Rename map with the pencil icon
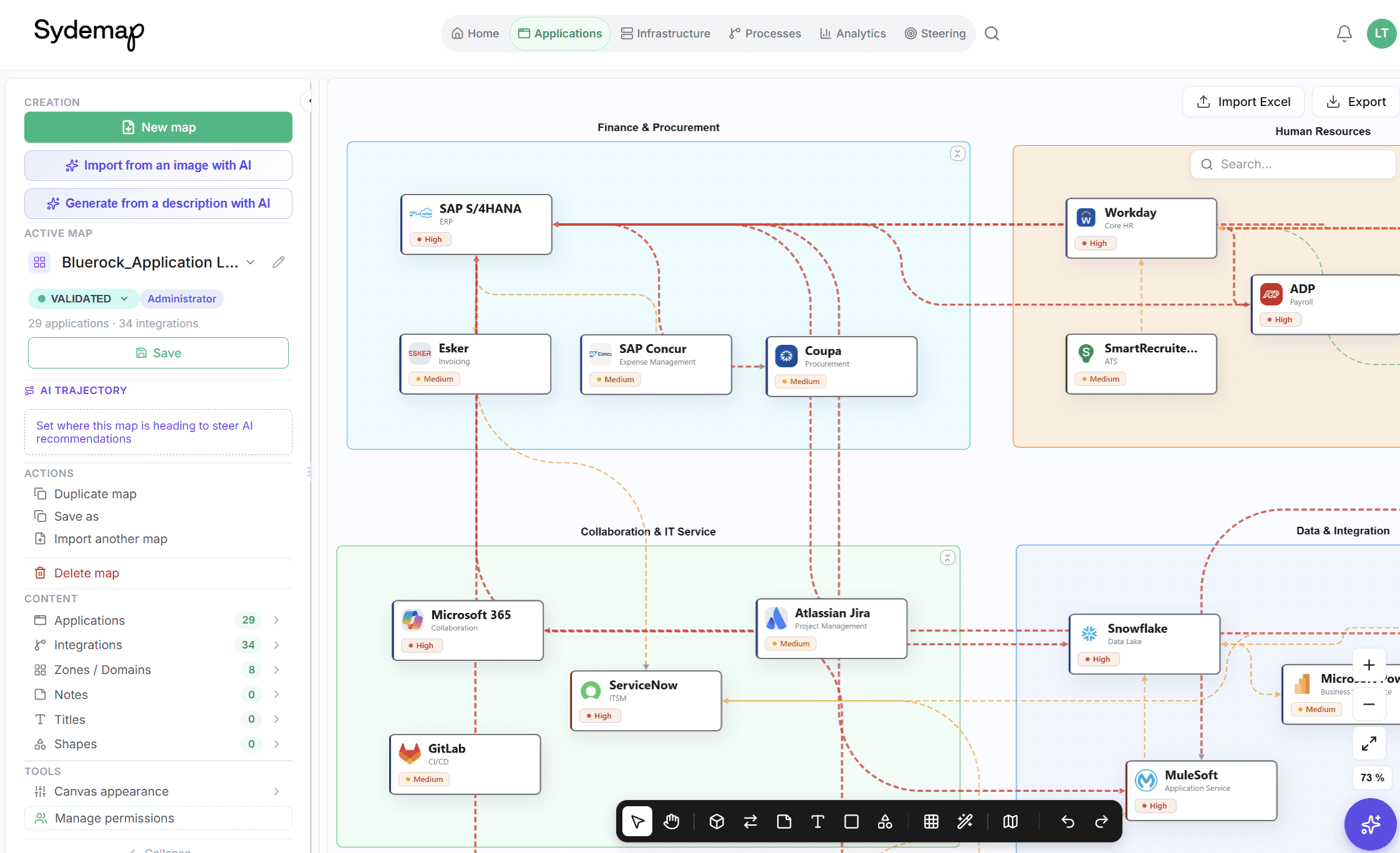Viewport: 1400px width, 853px height. coord(279,263)
